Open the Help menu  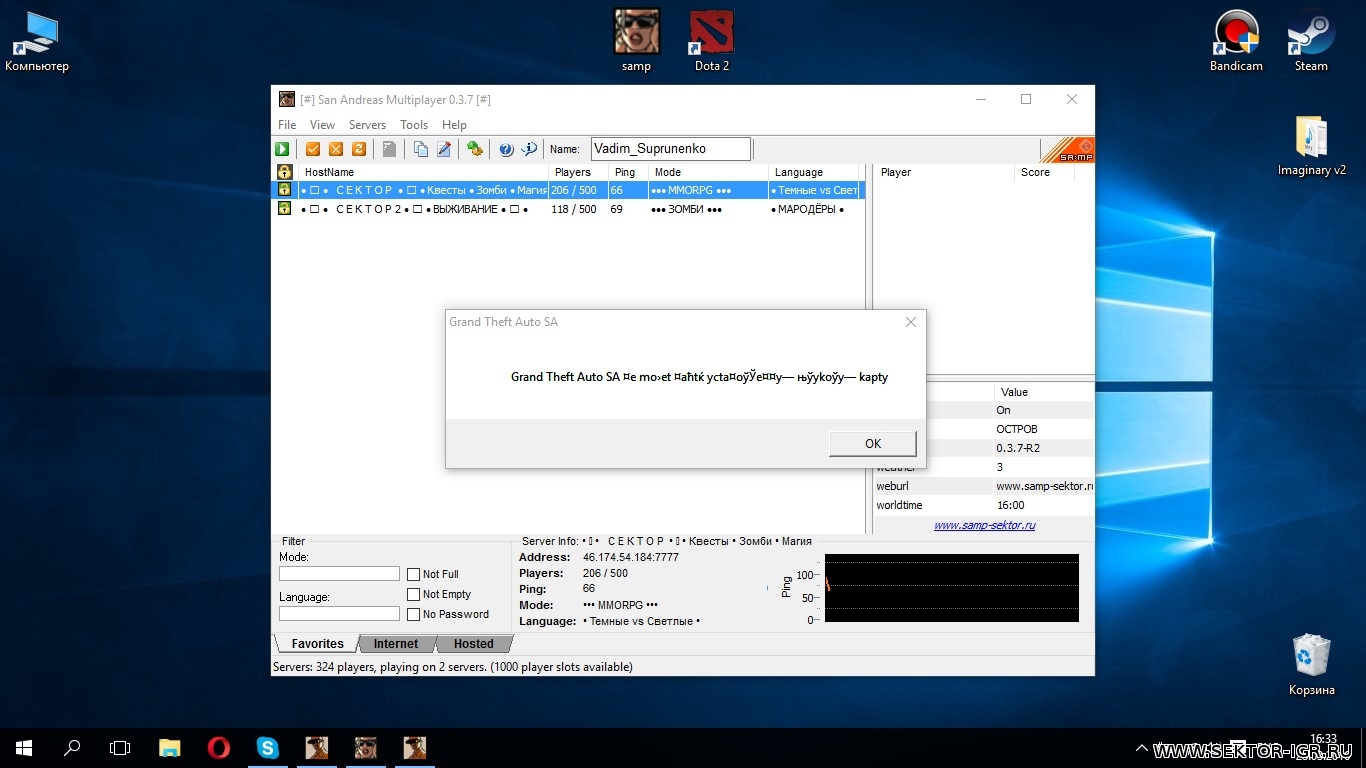pos(454,125)
